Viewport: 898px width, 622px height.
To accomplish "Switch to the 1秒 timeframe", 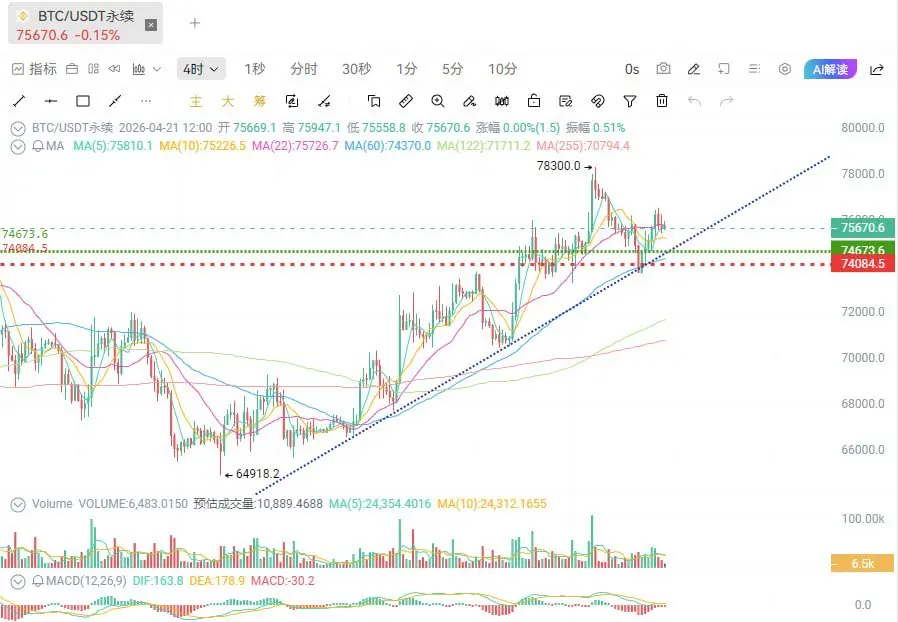I will pyautogui.click(x=254, y=69).
